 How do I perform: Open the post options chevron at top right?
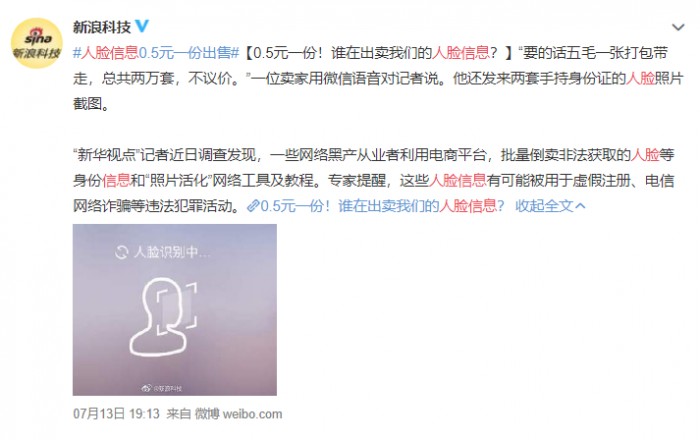[x=678, y=28]
